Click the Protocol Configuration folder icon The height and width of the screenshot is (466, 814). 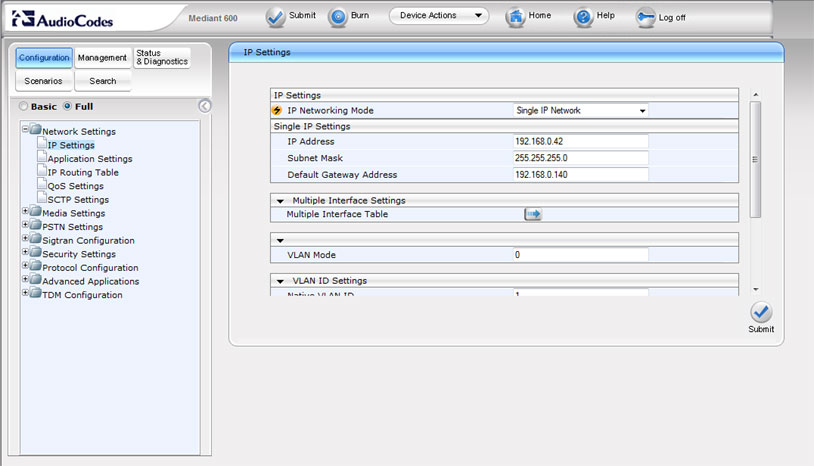[35, 265]
